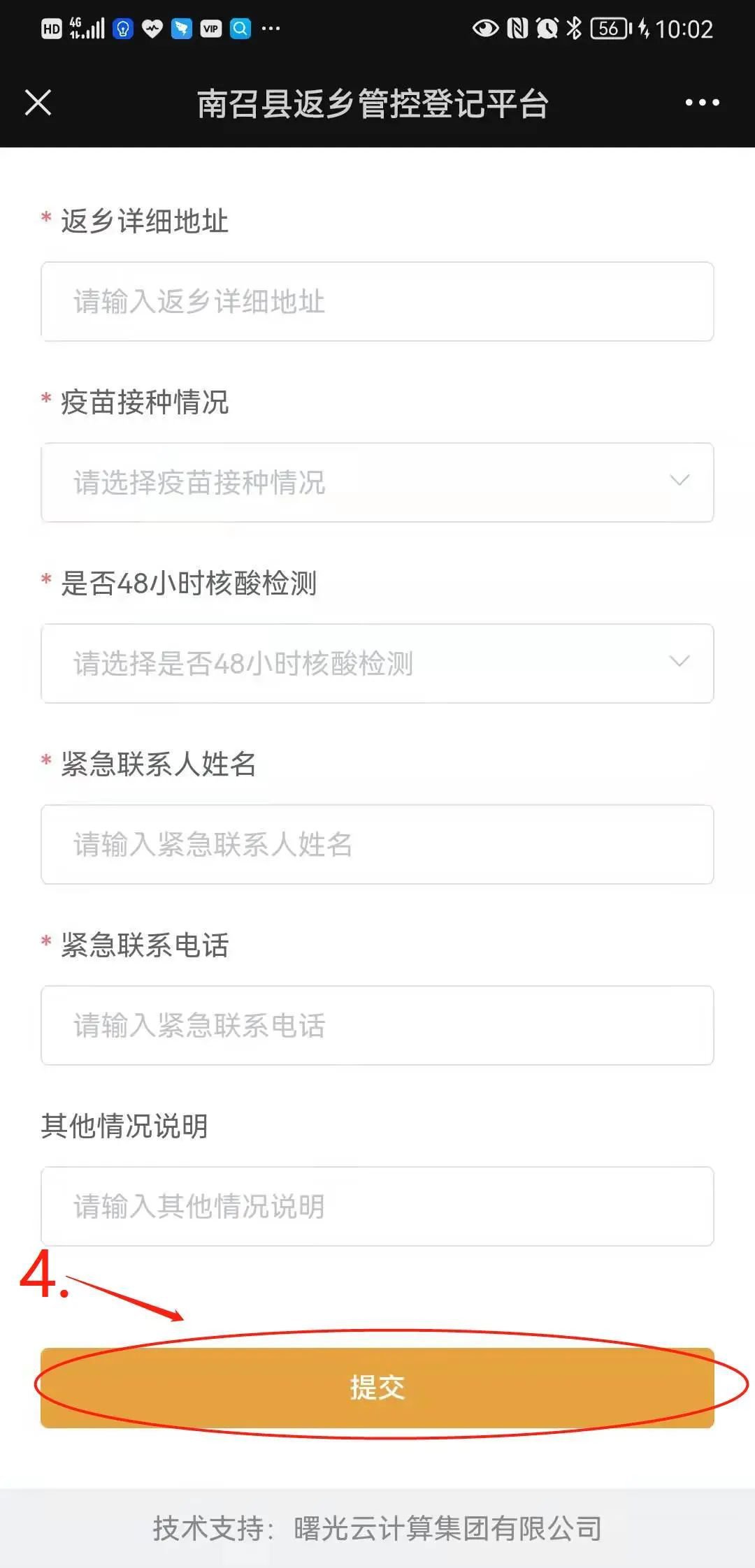
Task: Focus the 返乡详细地址 input field
Action: [x=377, y=302]
